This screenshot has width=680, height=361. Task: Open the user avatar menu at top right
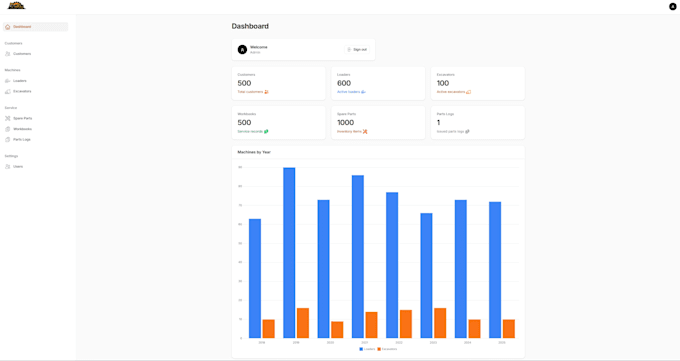coord(673,7)
